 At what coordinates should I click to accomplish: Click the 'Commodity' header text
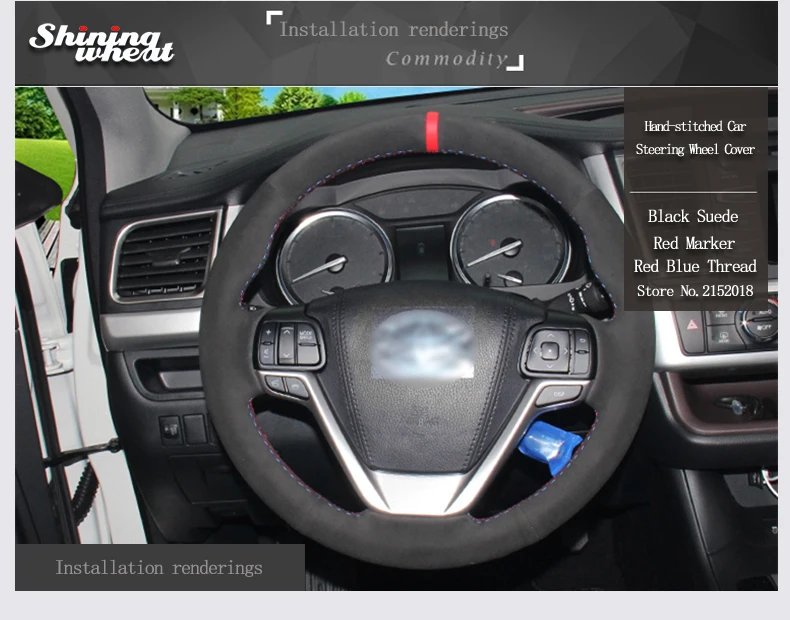click(x=446, y=59)
